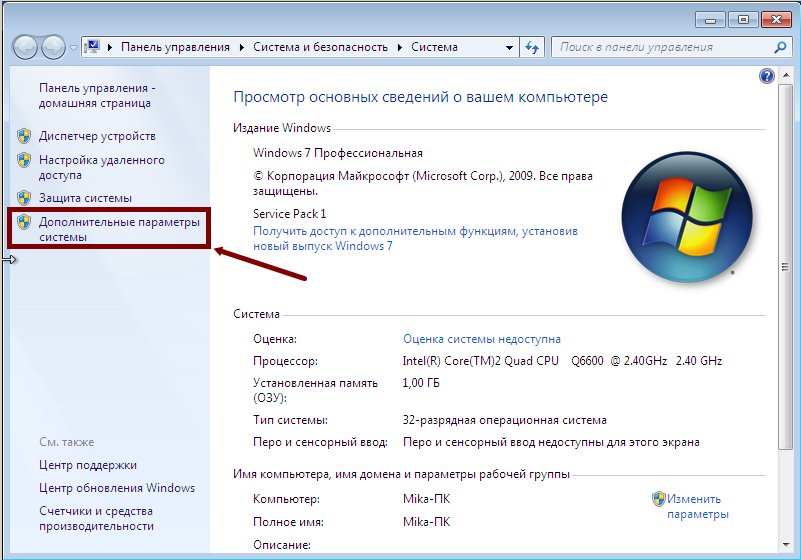Image resolution: width=801 pixels, height=560 pixels.
Task: Open Дополнительные параметры системы link
Action: pyautogui.click(x=119, y=229)
